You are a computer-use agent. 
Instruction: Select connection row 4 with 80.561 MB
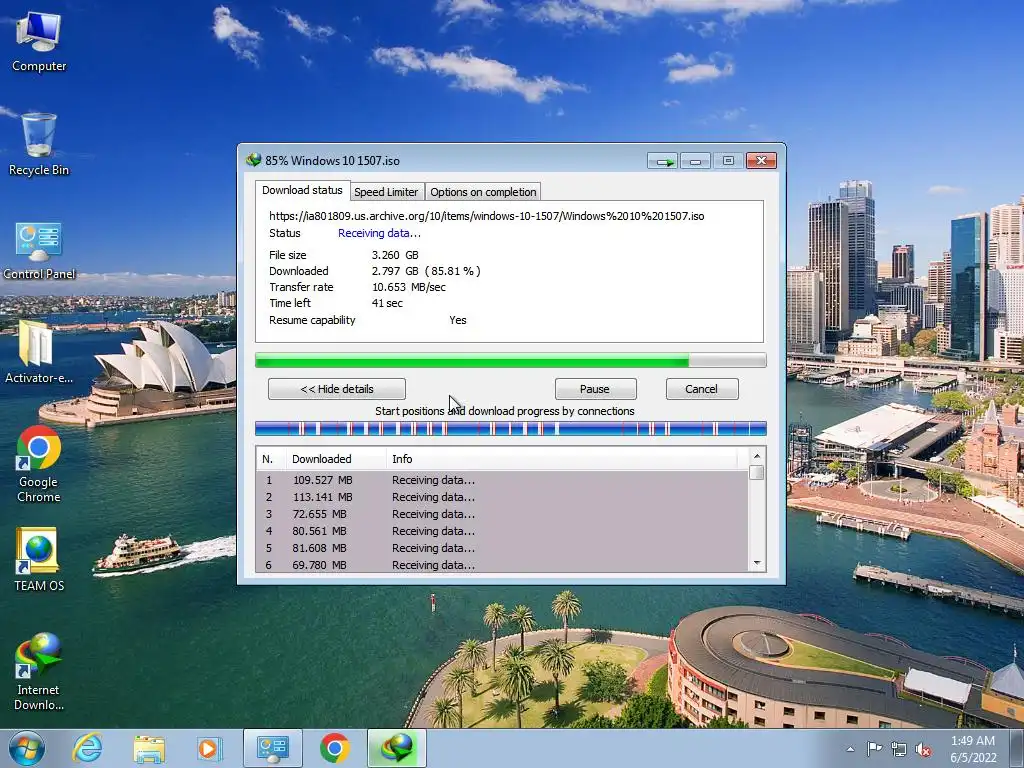(x=502, y=531)
